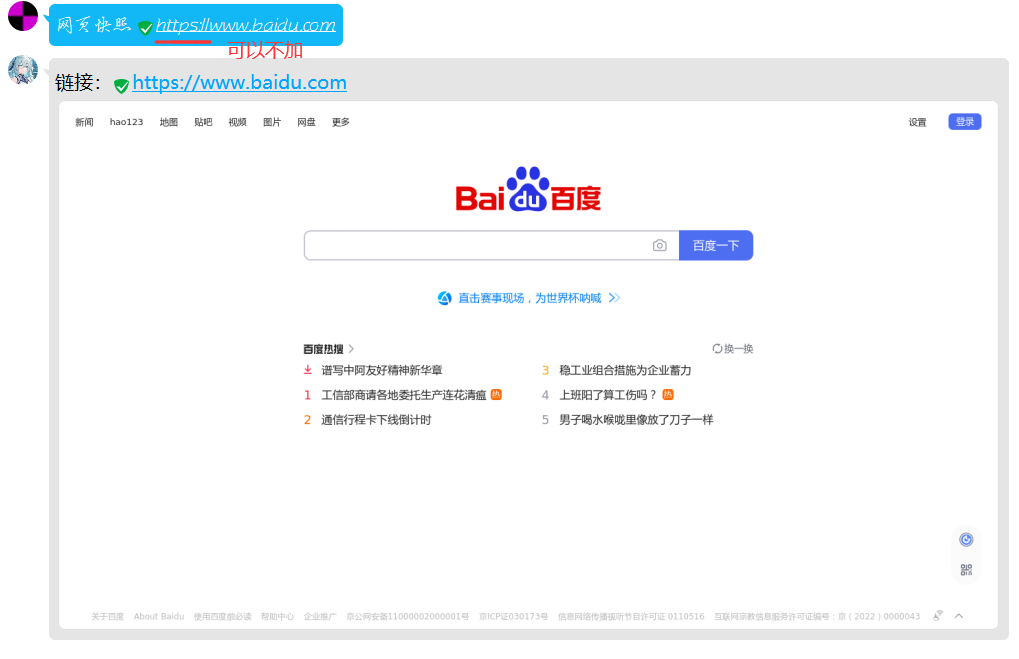Click green shield beside 链接 label
The height and width of the screenshot is (659, 1019).
[x=121, y=86]
